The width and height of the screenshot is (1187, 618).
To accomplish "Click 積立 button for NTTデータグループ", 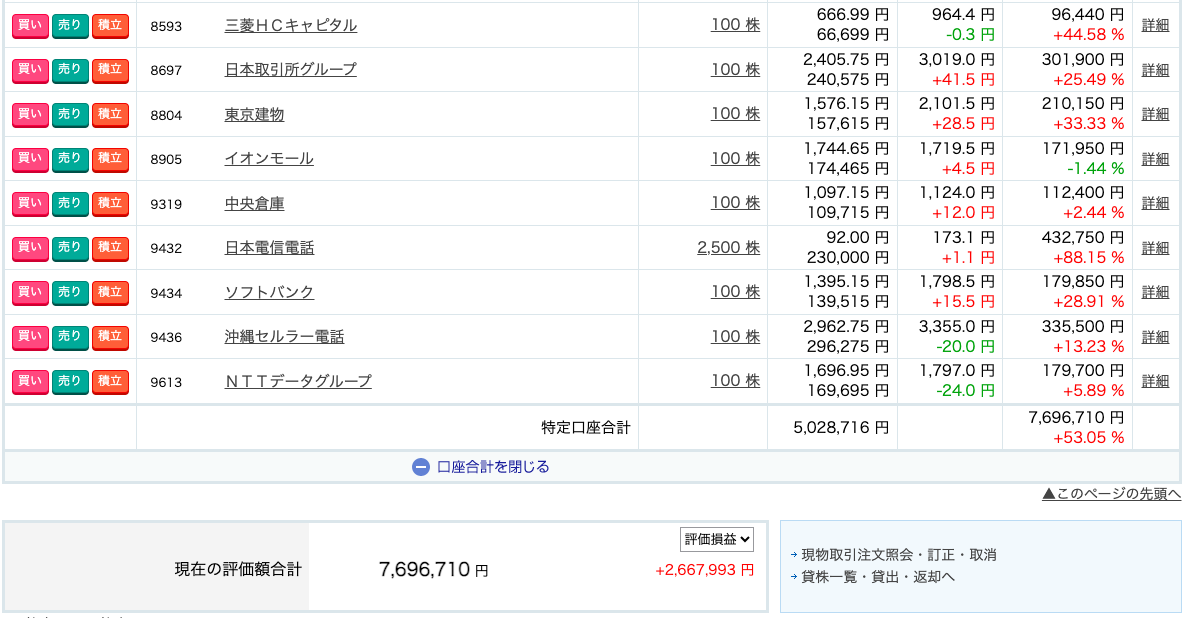I will (x=110, y=381).
